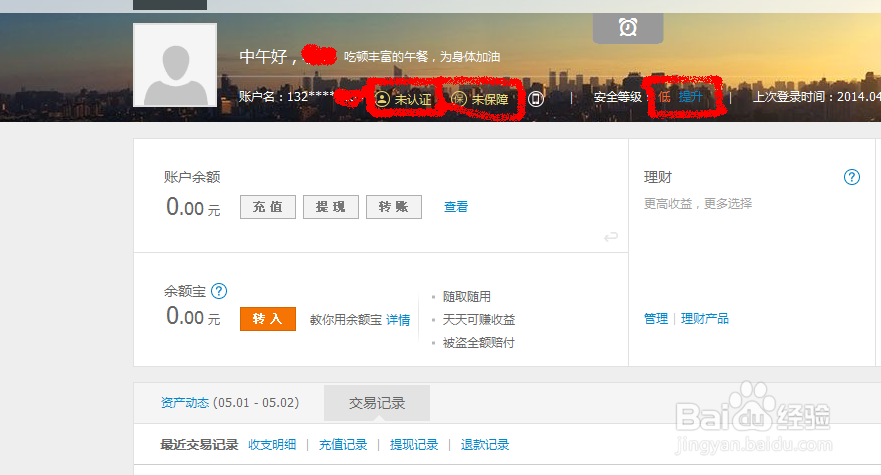Image resolution: width=881 pixels, height=475 pixels.
Task: Click the orange 转入 button
Action: (x=268, y=319)
